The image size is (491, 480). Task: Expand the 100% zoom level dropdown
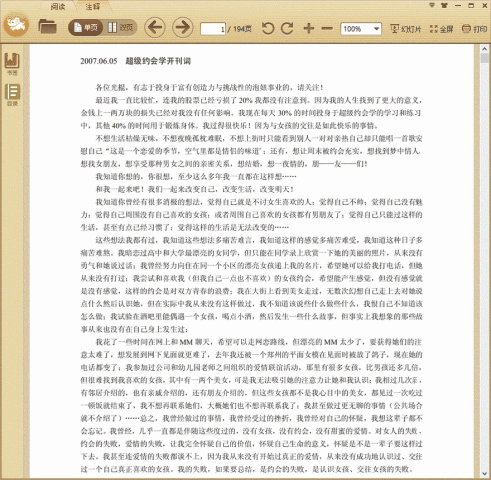376,29
